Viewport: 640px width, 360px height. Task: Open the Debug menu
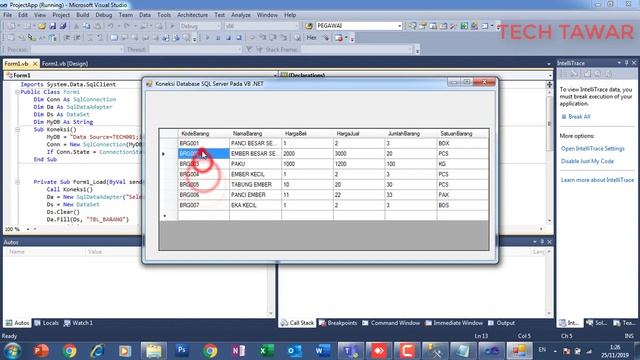point(104,15)
